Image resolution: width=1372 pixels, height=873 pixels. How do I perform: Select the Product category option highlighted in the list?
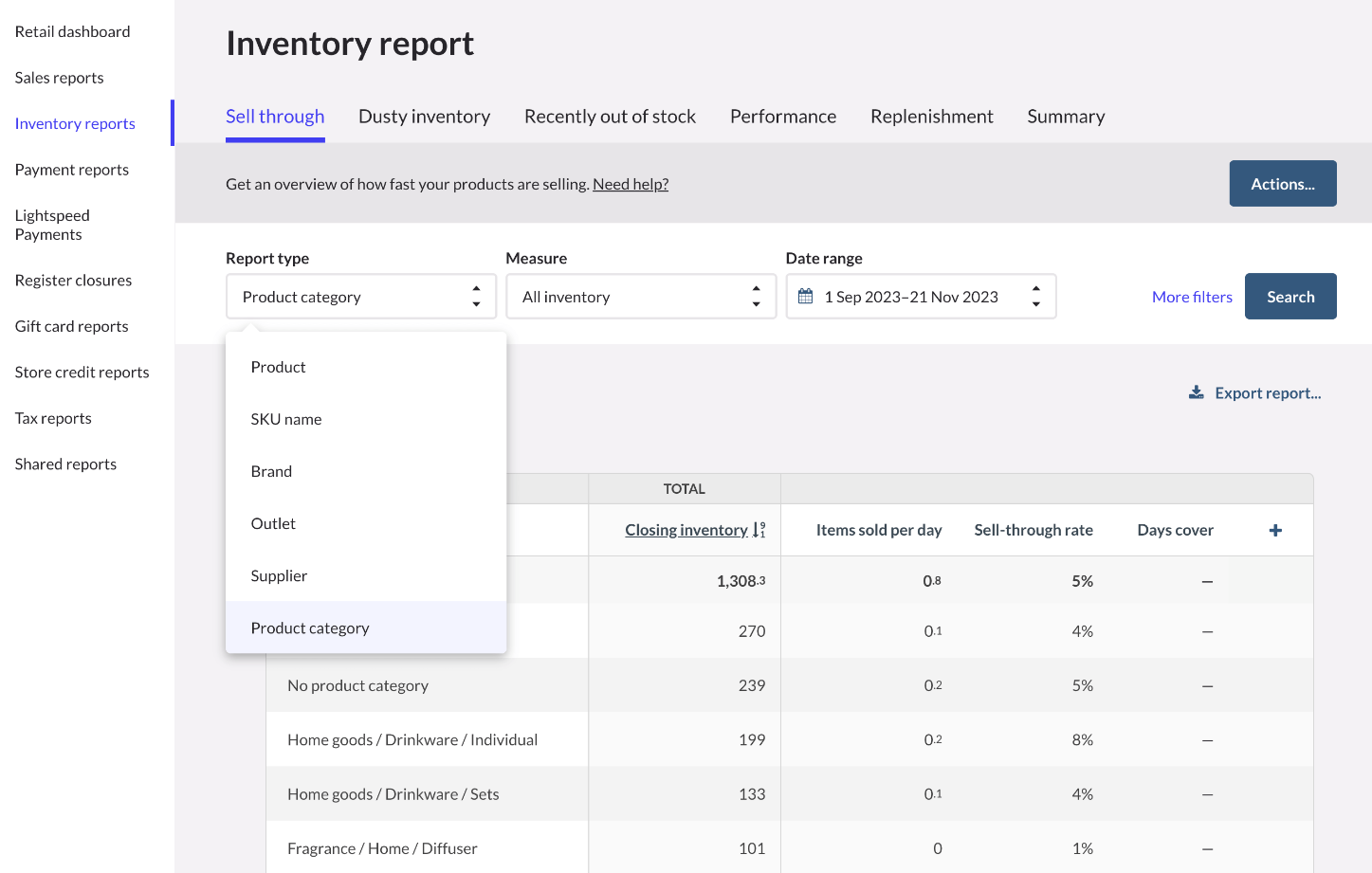[310, 627]
